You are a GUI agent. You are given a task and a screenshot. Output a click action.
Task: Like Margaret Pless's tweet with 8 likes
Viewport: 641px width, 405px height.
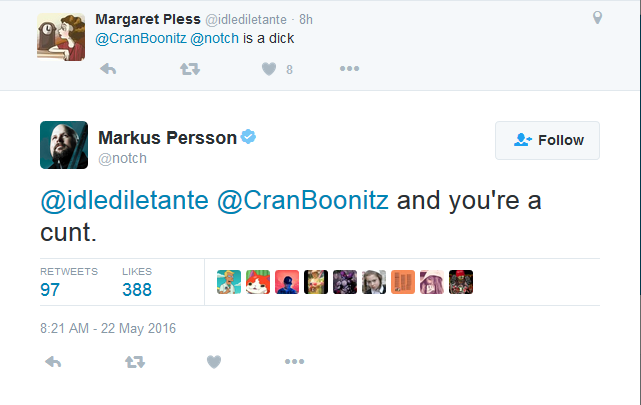click(x=269, y=69)
